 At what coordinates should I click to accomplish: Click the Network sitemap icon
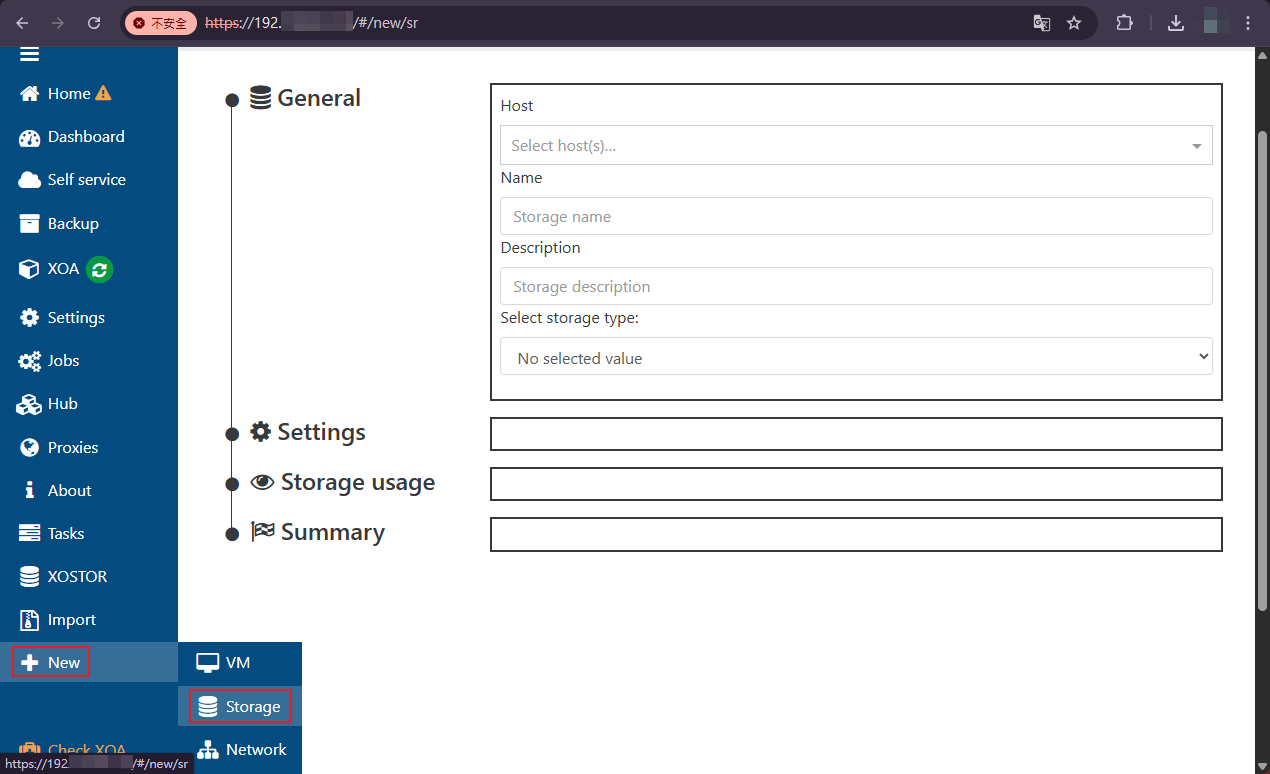[x=208, y=750]
